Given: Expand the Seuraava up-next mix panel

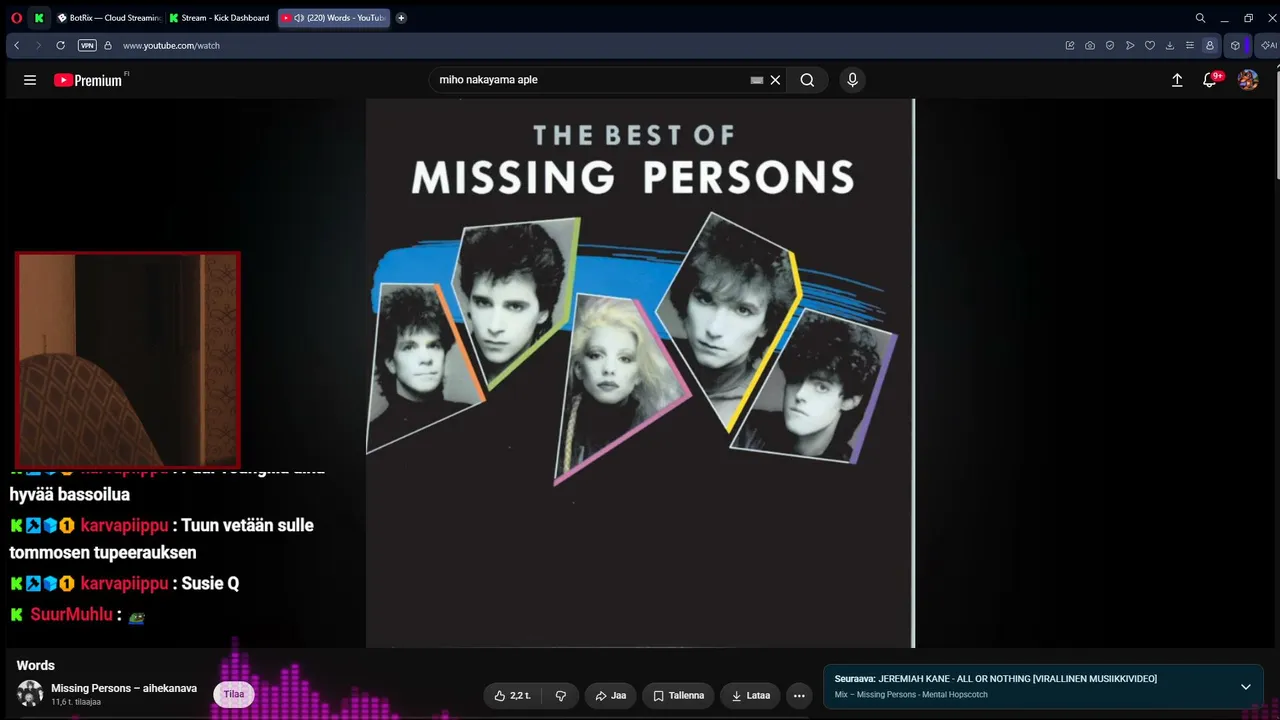Looking at the screenshot, I should (1246, 687).
